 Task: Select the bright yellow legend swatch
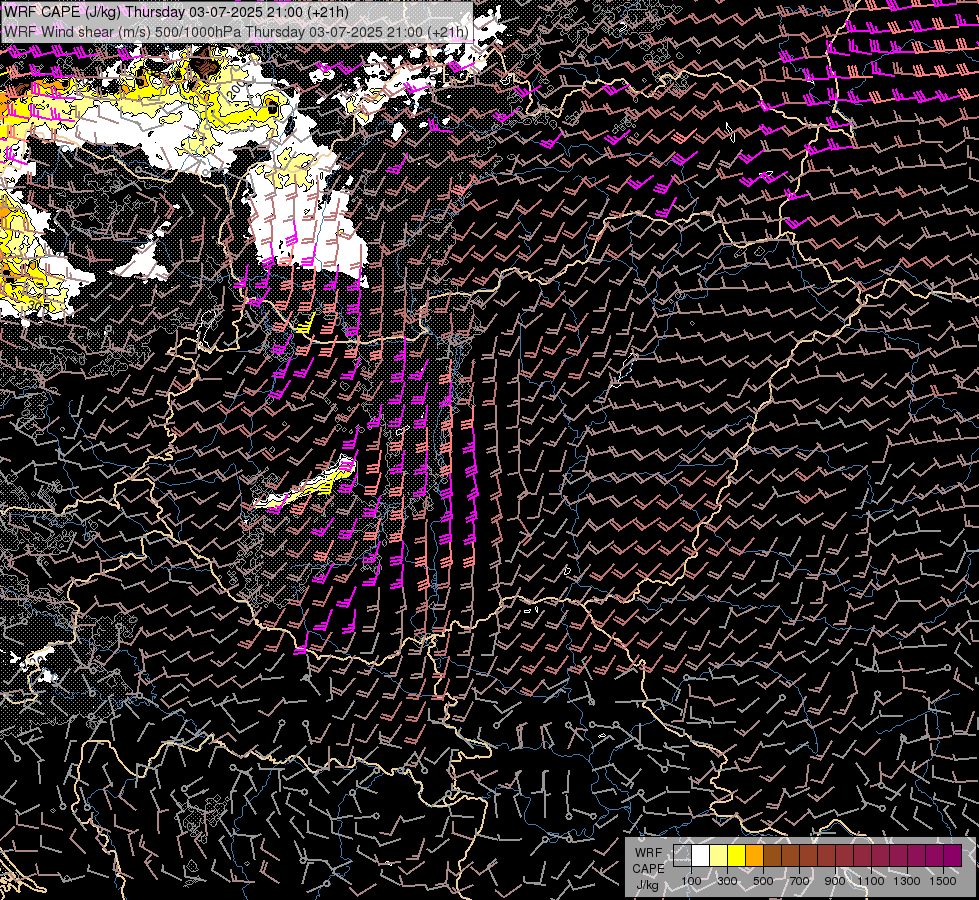click(737, 856)
